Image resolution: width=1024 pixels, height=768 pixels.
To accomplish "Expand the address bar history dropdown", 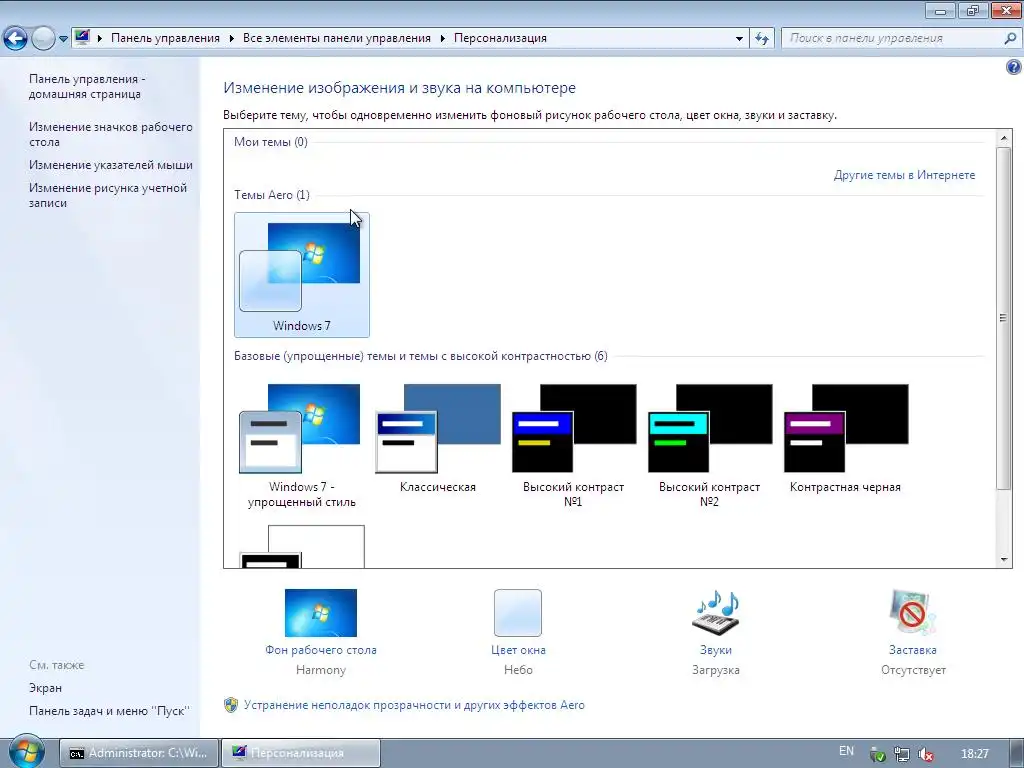I will tap(739, 39).
